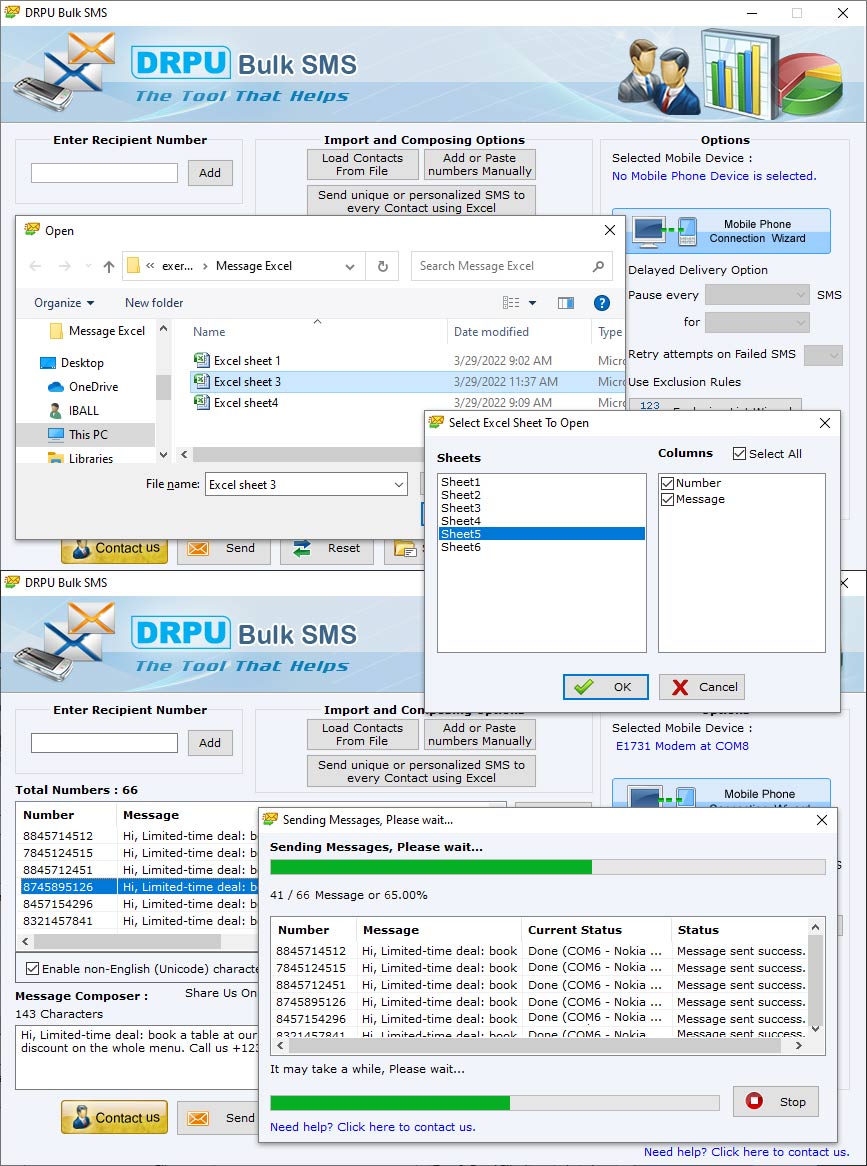Toggle the preview pane in the Open dialog

pyautogui.click(x=566, y=303)
